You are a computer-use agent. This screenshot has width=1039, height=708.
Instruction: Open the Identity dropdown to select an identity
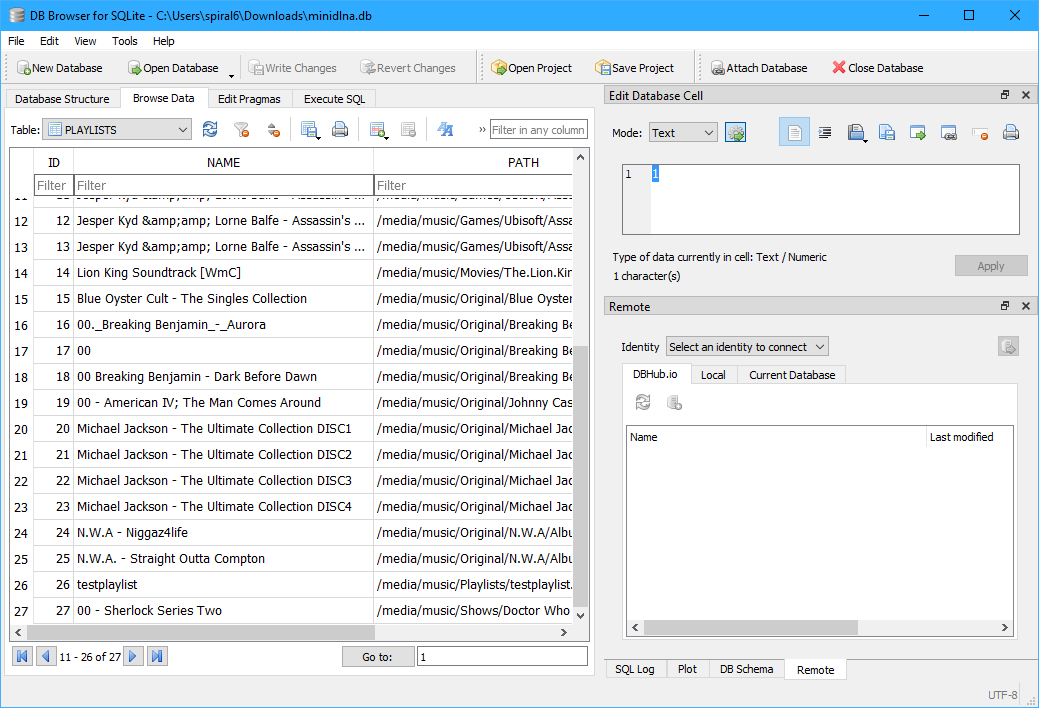click(x=747, y=347)
